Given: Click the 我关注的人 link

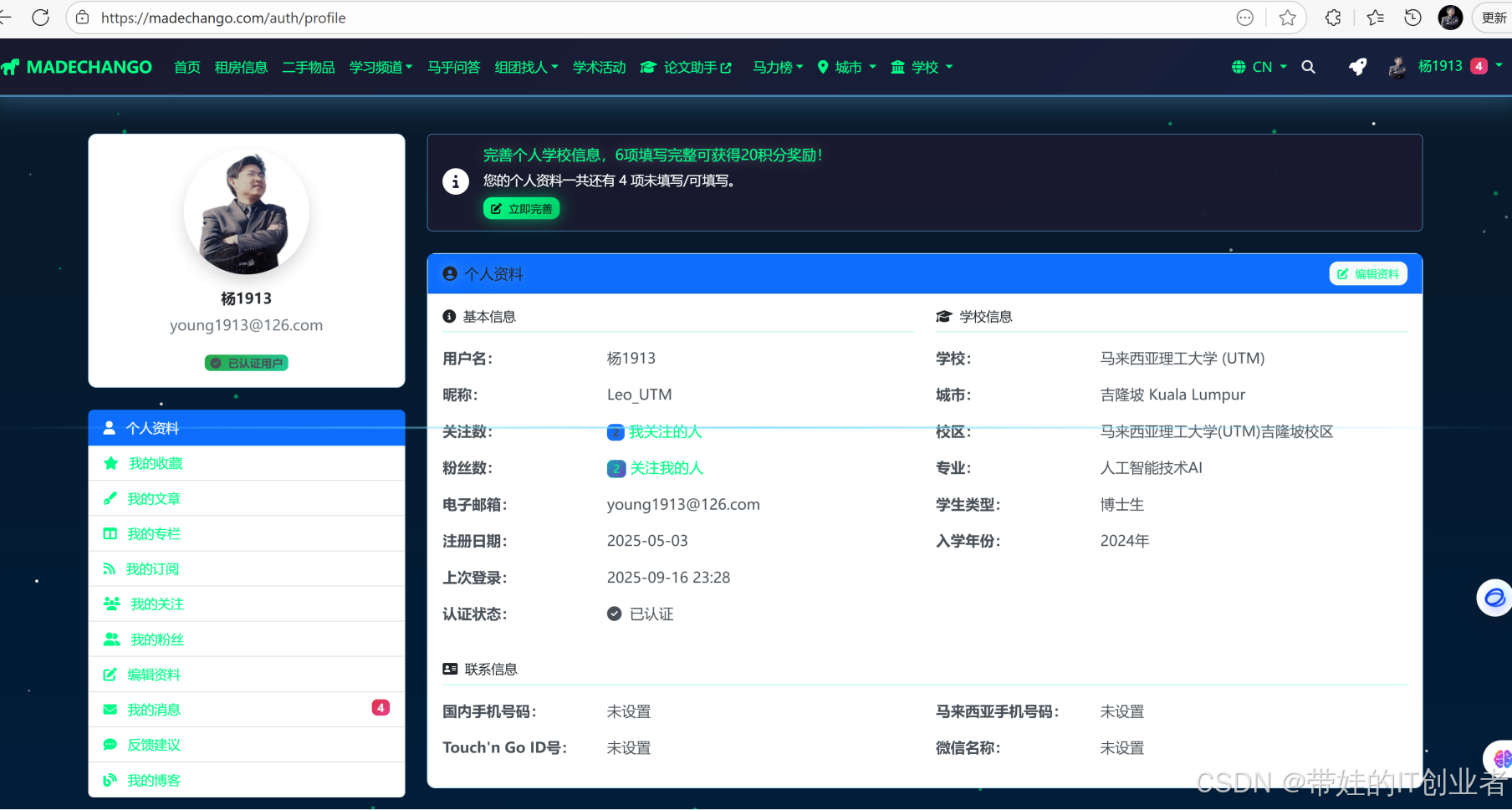Looking at the screenshot, I should pyautogui.click(x=665, y=431).
